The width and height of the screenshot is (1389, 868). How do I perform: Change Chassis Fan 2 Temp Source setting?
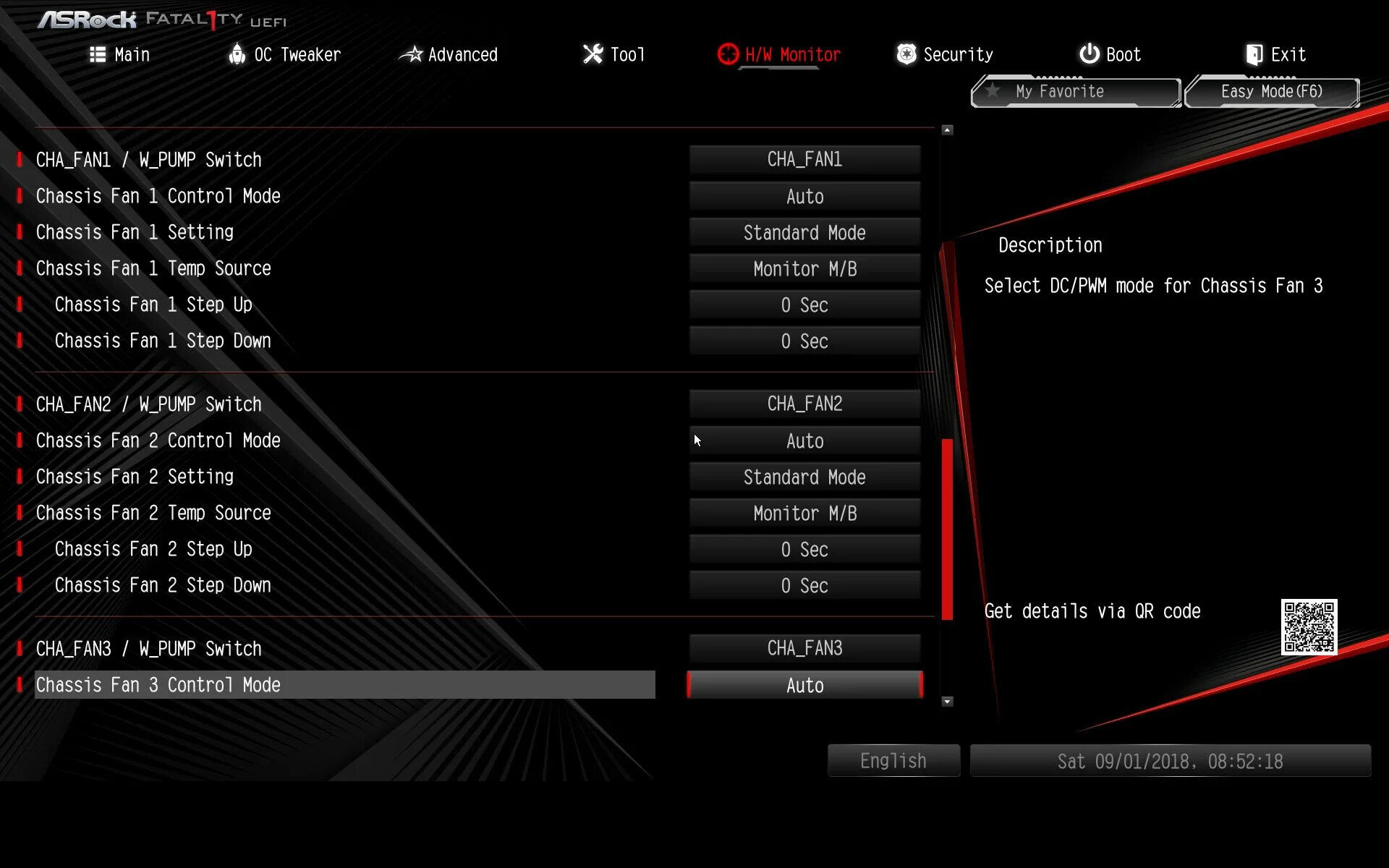(804, 513)
